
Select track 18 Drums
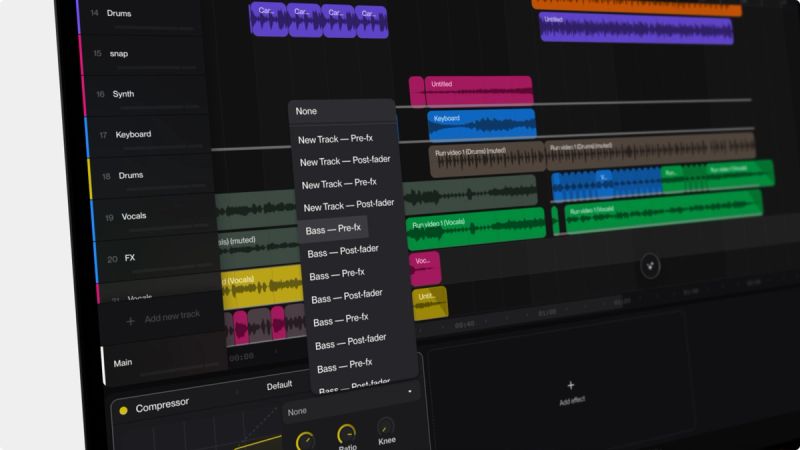tap(151, 176)
